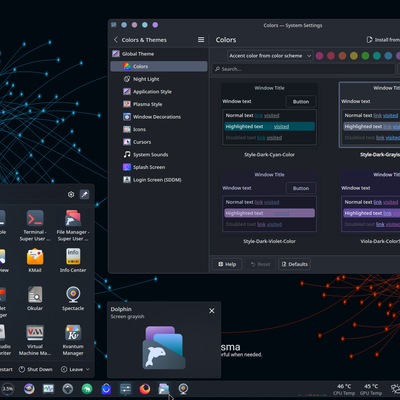Pick the teal accent color swatch
This screenshot has width=400, height=400.
click(377, 56)
